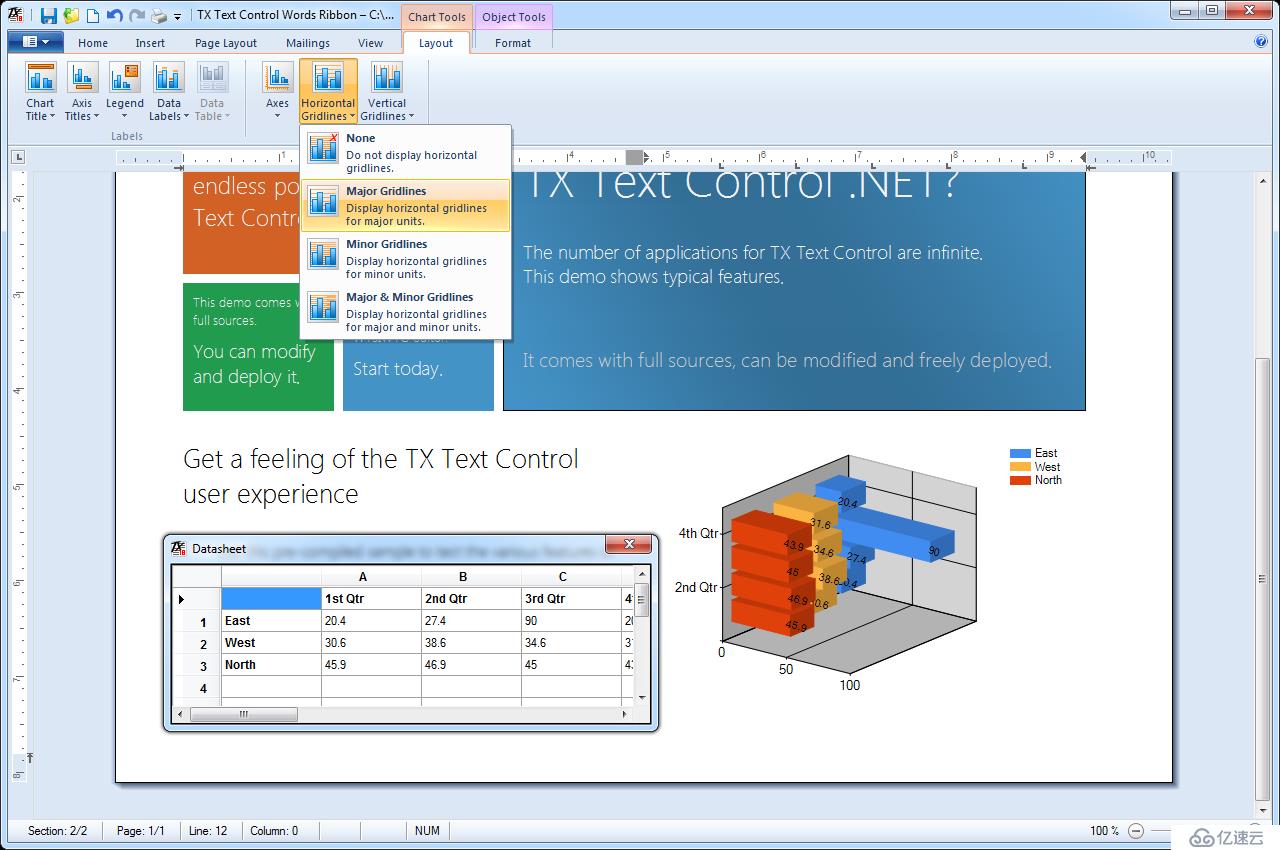This screenshot has width=1280, height=850.
Task: Click the tab selector at ruler corner
Action: point(18,157)
